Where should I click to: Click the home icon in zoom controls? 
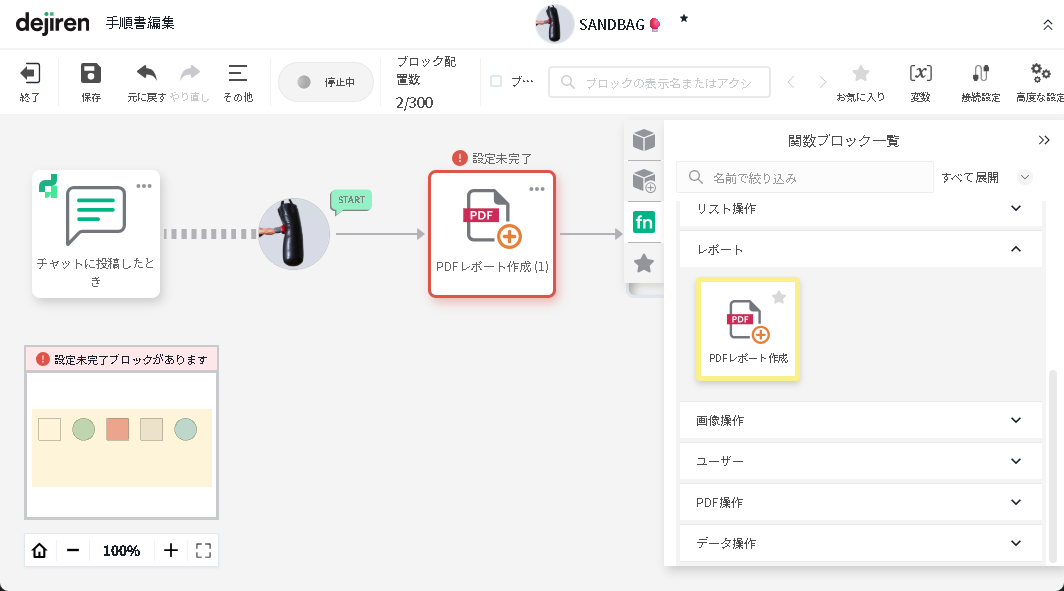(x=40, y=550)
